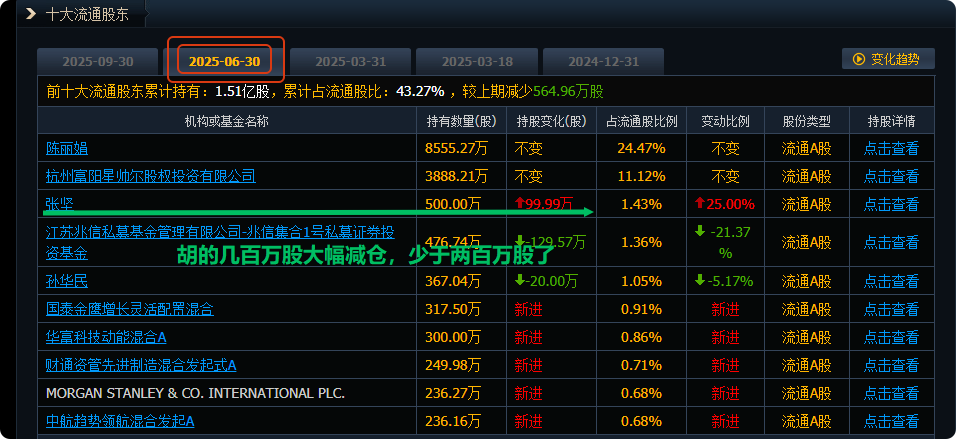Click MORGAN STANLEY & CO. INTERNATIONAL PLC. name
Viewport: 956px width, 439px height.
click(195, 393)
